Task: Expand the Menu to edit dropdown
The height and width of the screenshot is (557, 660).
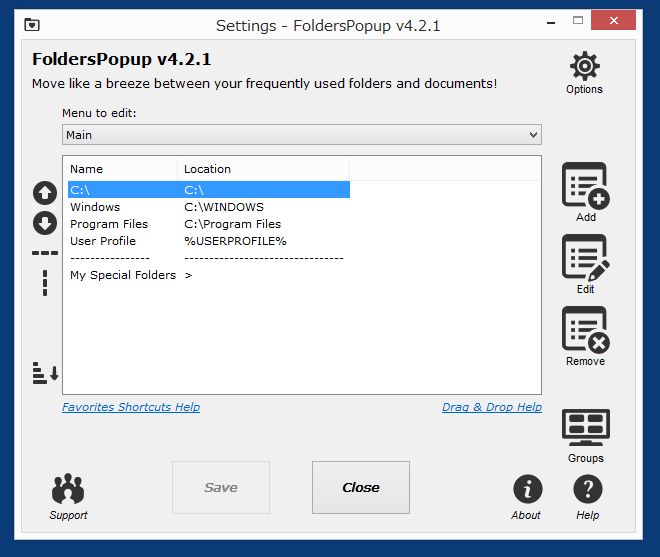Action: click(302, 135)
